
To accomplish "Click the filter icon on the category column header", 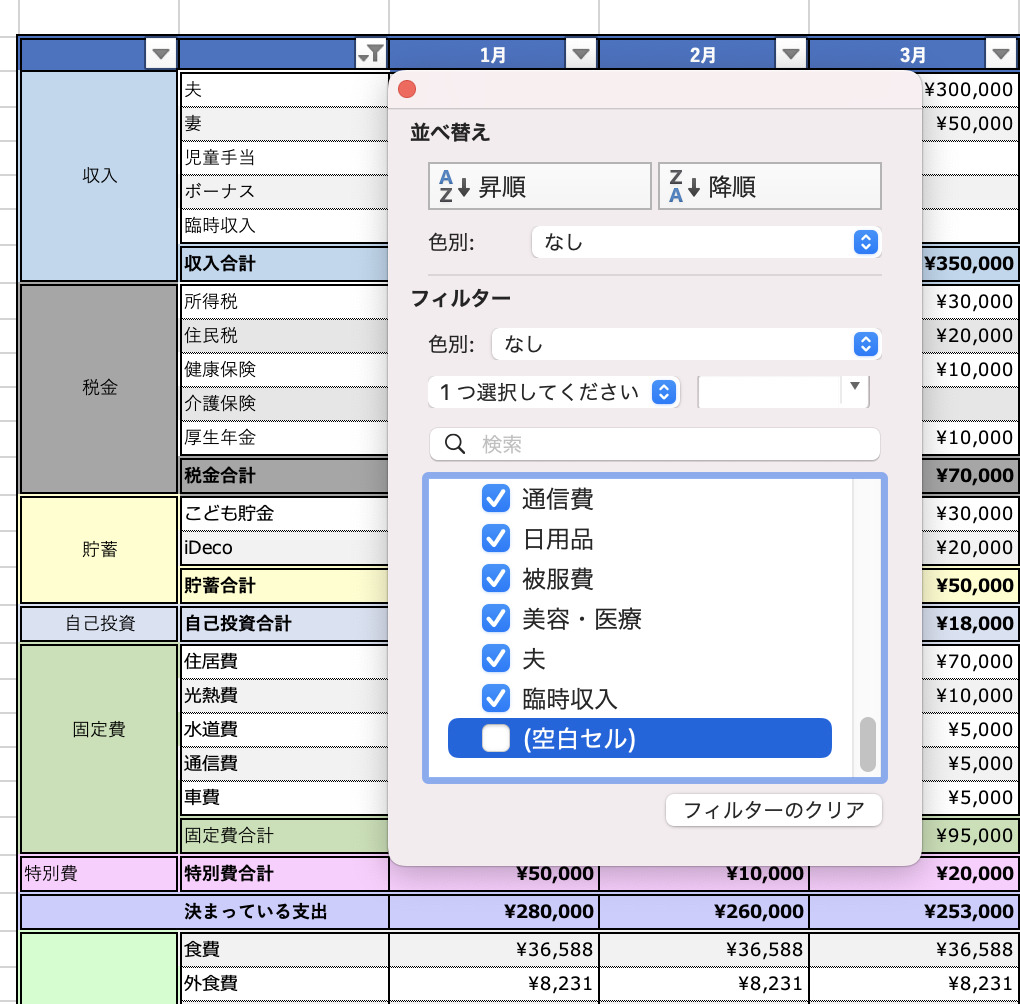I will [x=371, y=53].
